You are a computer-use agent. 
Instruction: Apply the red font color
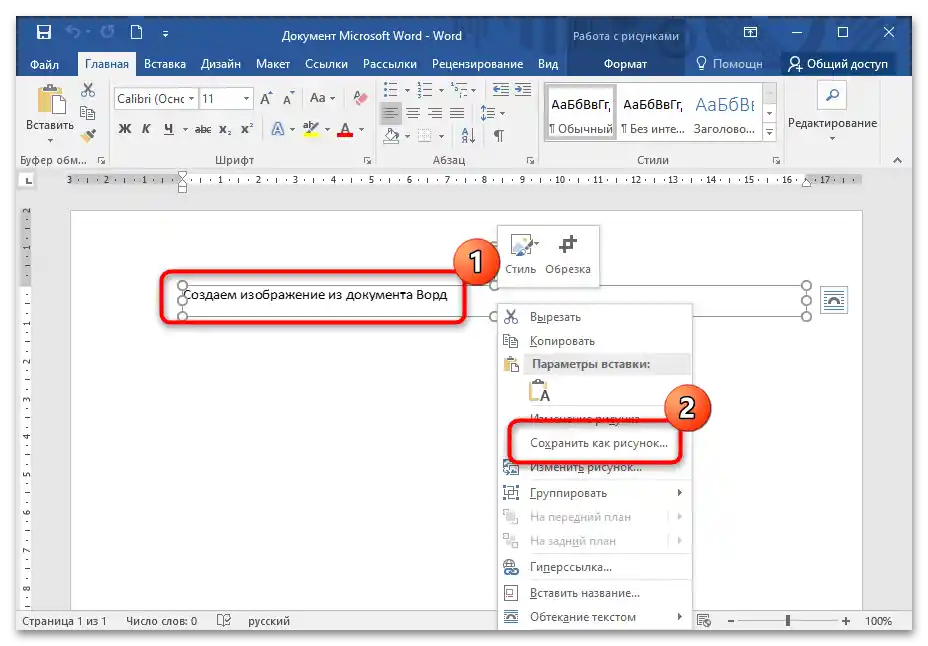[x=345, y=129]
